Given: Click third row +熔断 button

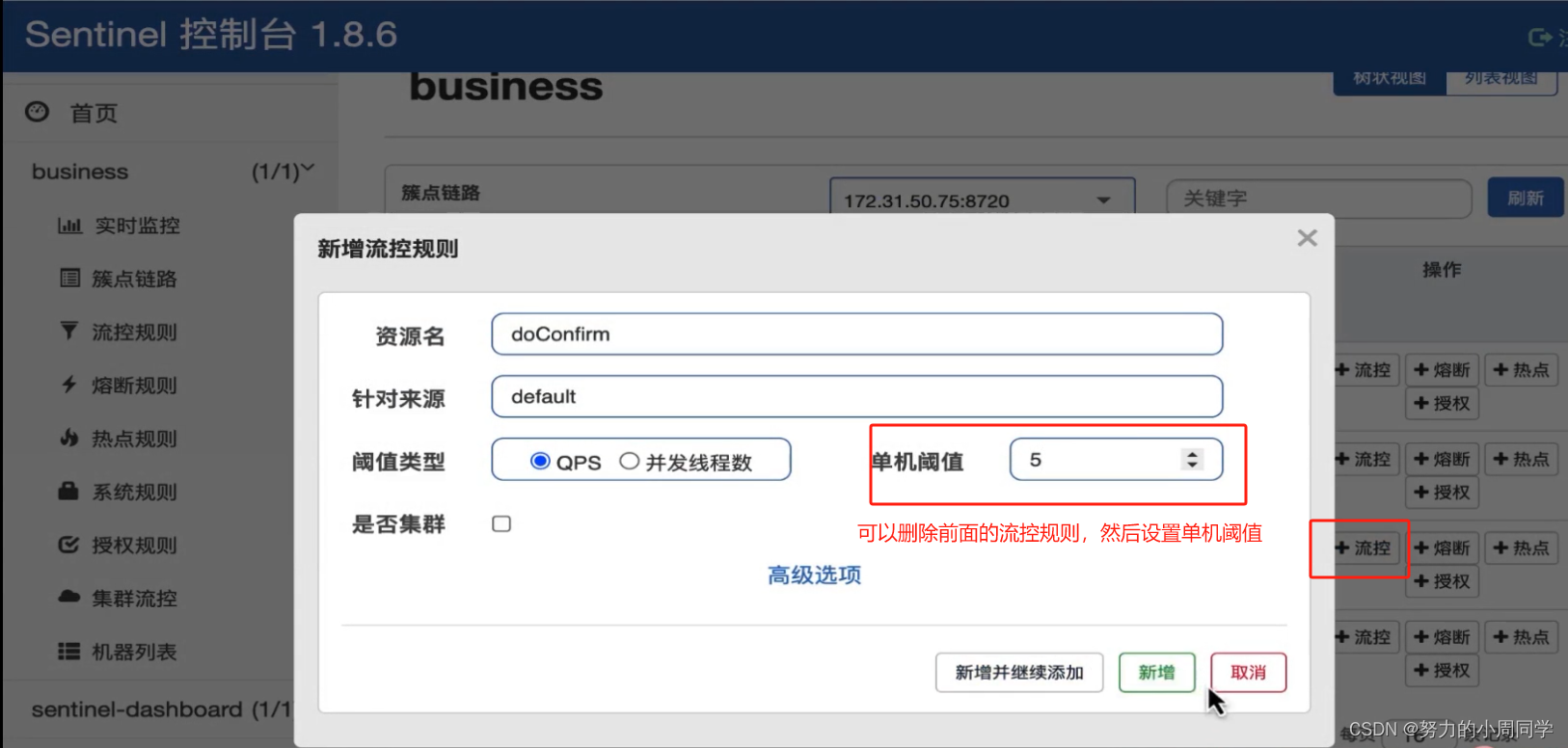Looking at the screenshot, I should tap(1442, 548).
